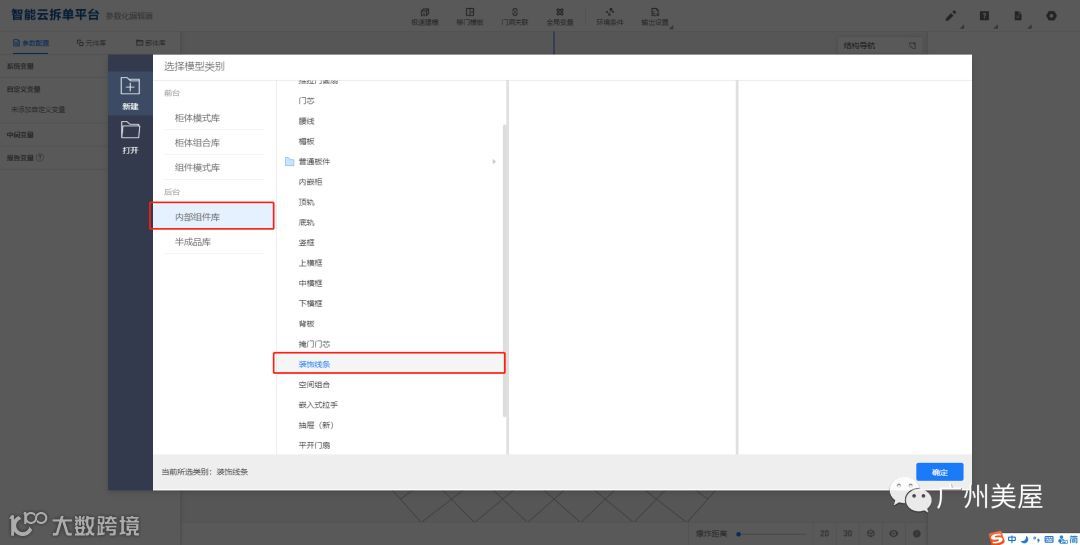Screen dimensions: 1080x545
Task: Click the question-mark help icon in the top-right toolbar
Action: [984, 16]
